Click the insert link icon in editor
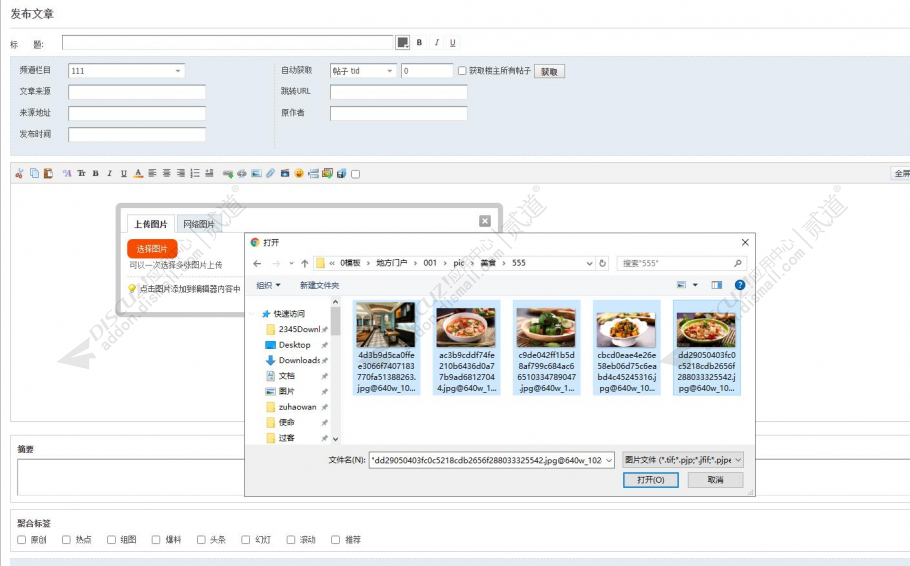Image resolution: width=910 pixels, height=566 pixels. tap(228, 173)
